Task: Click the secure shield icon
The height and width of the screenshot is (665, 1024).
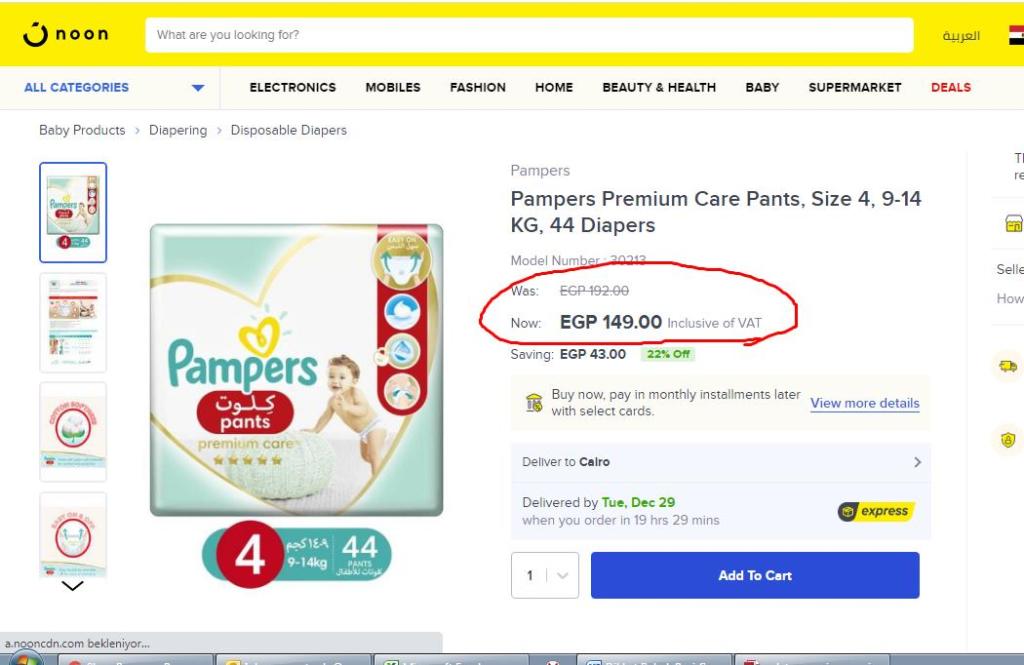Action: [x=1007, y=439]
